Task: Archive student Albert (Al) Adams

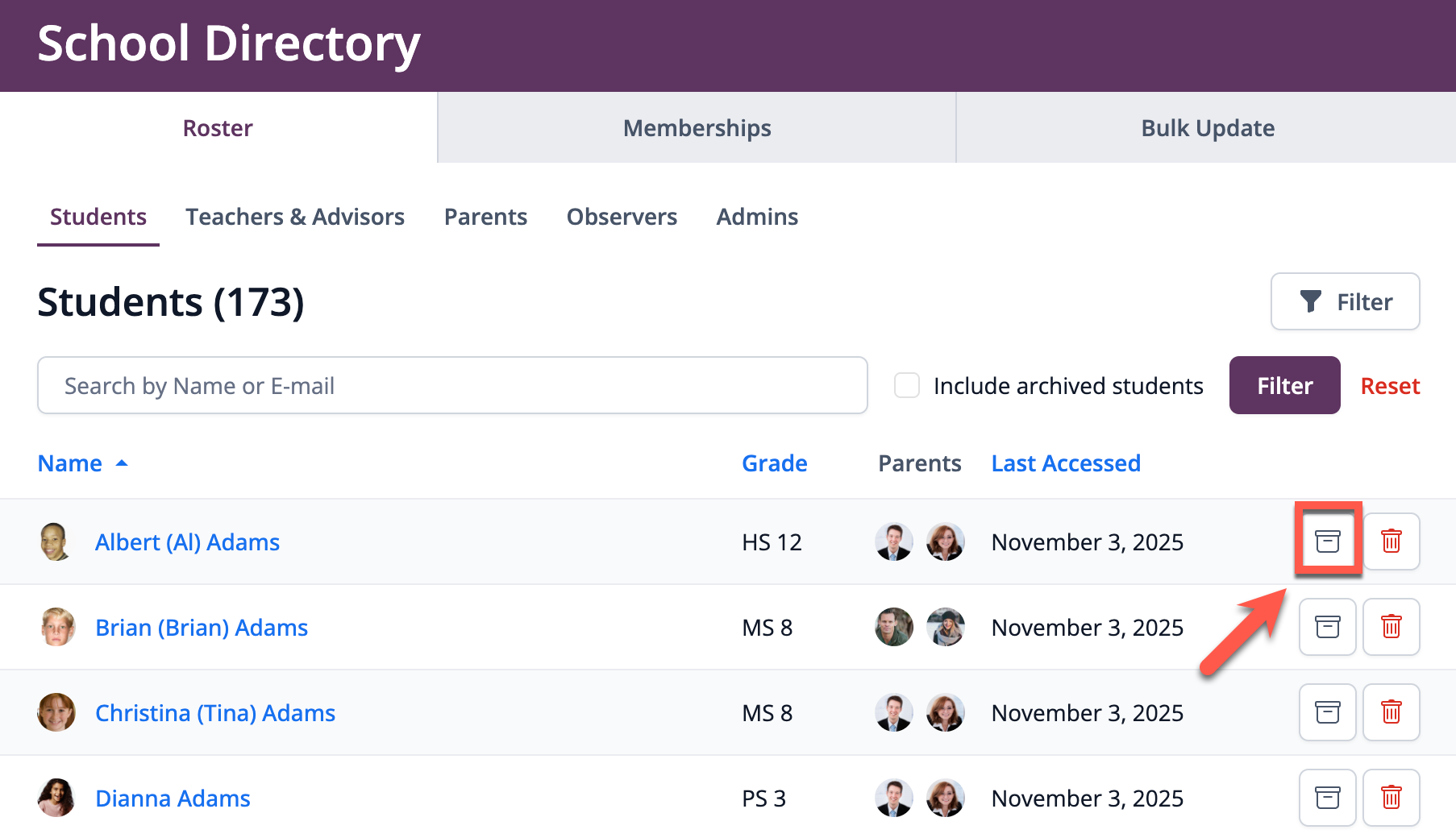Action: 1327,541
